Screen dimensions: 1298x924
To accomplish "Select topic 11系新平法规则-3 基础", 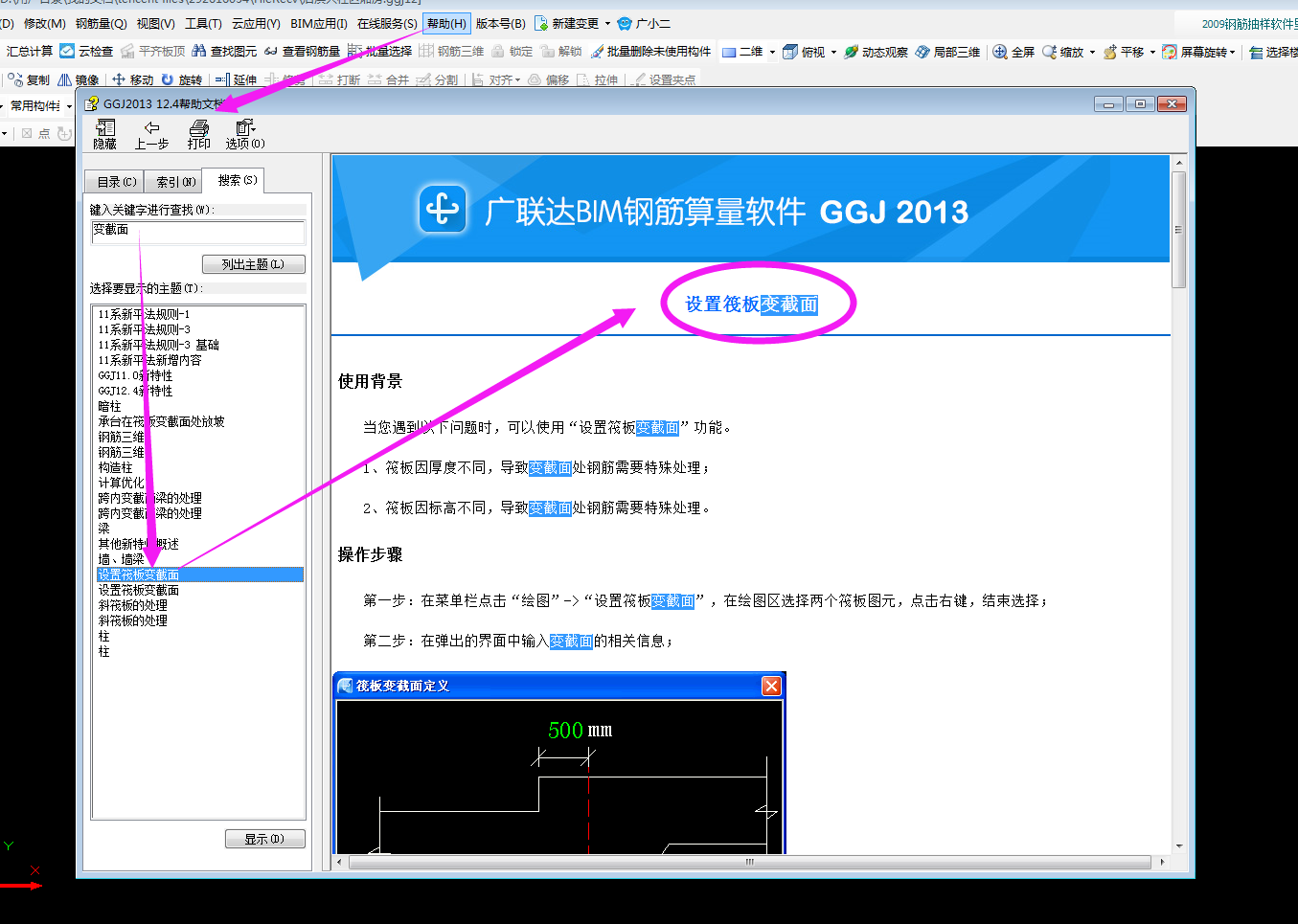I will (x=158, y=345).
